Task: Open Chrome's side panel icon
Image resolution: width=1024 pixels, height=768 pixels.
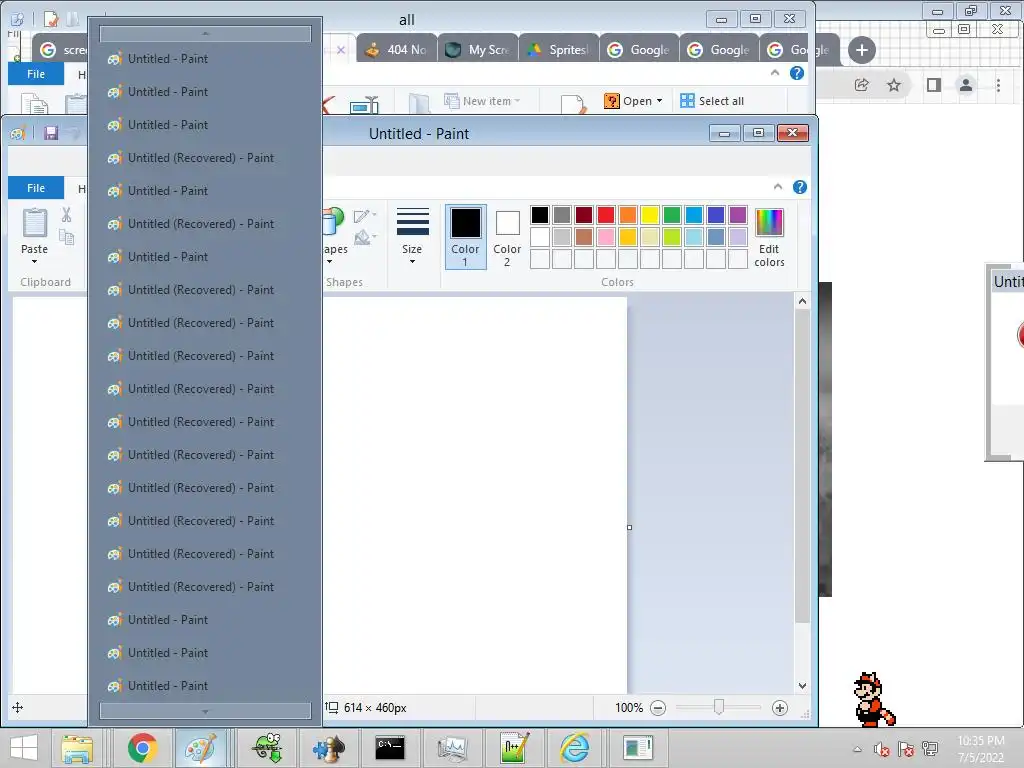Action: point(934,85)
